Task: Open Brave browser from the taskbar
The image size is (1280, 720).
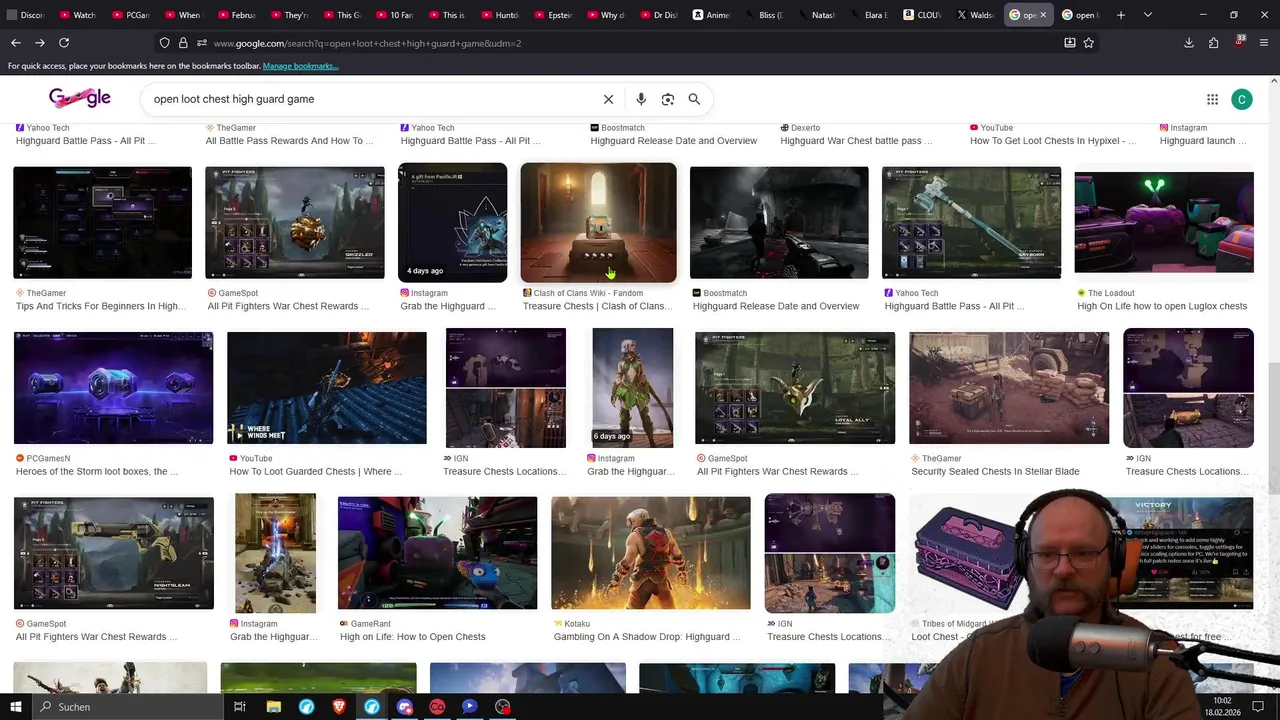Action: click(339, 707)
